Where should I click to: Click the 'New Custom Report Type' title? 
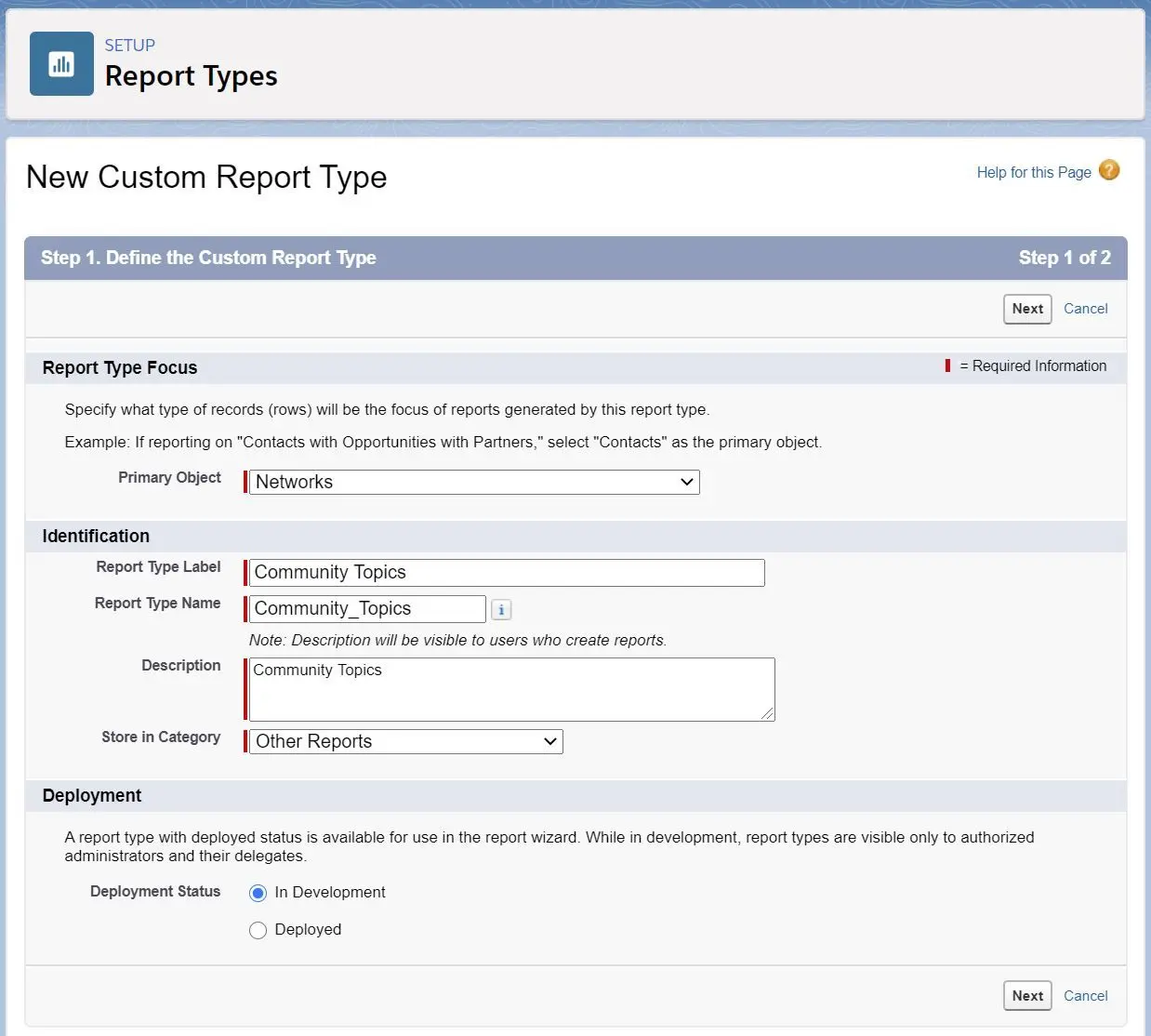pyautogui.click(x=206, y=177)
